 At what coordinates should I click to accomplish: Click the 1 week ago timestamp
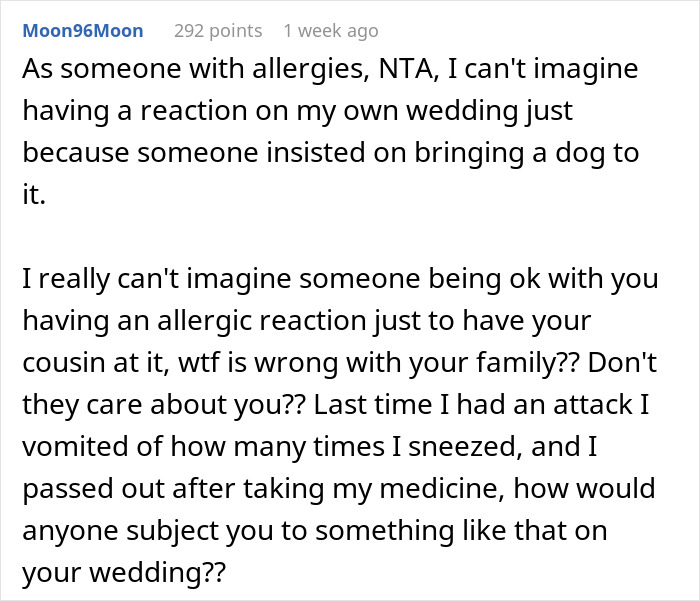[330, 31]
